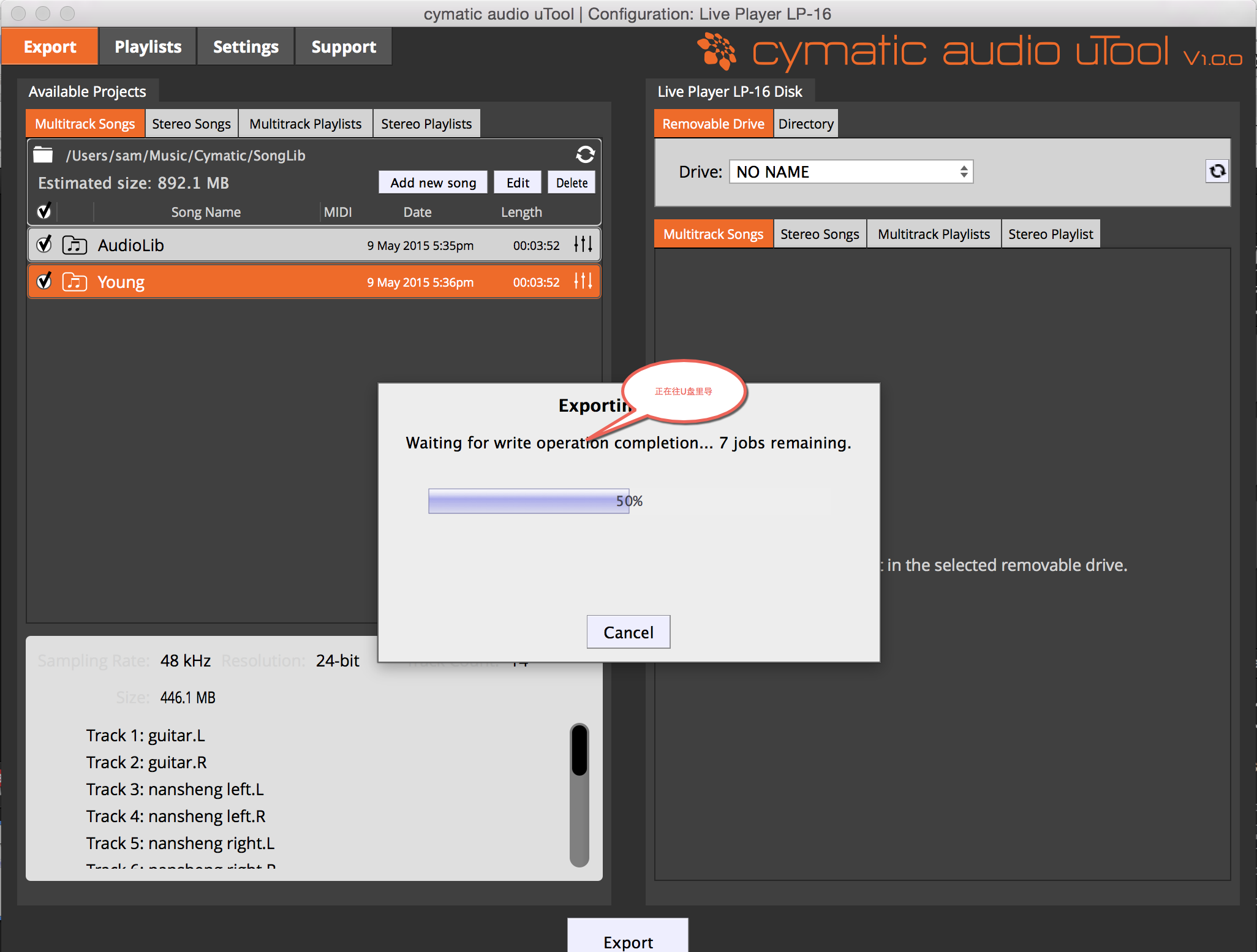This screenshot has height=952, width=1257.
Task: Click the MIDI column header
Action: point(338,212)
